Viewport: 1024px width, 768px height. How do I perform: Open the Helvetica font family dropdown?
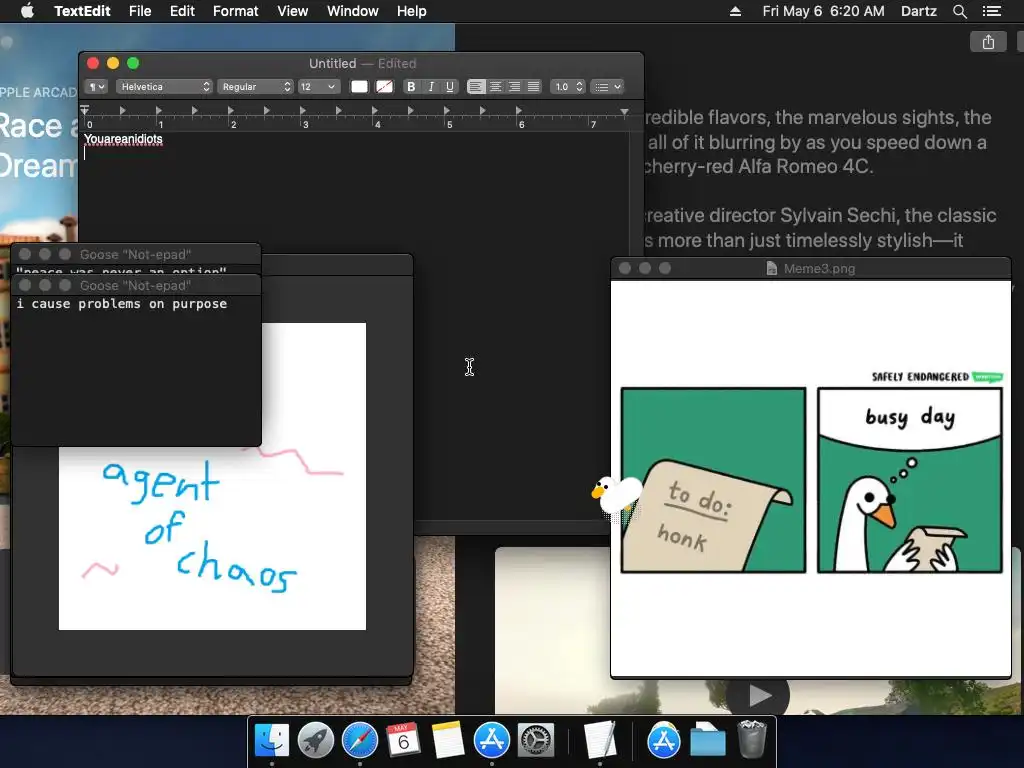[165, 87]
